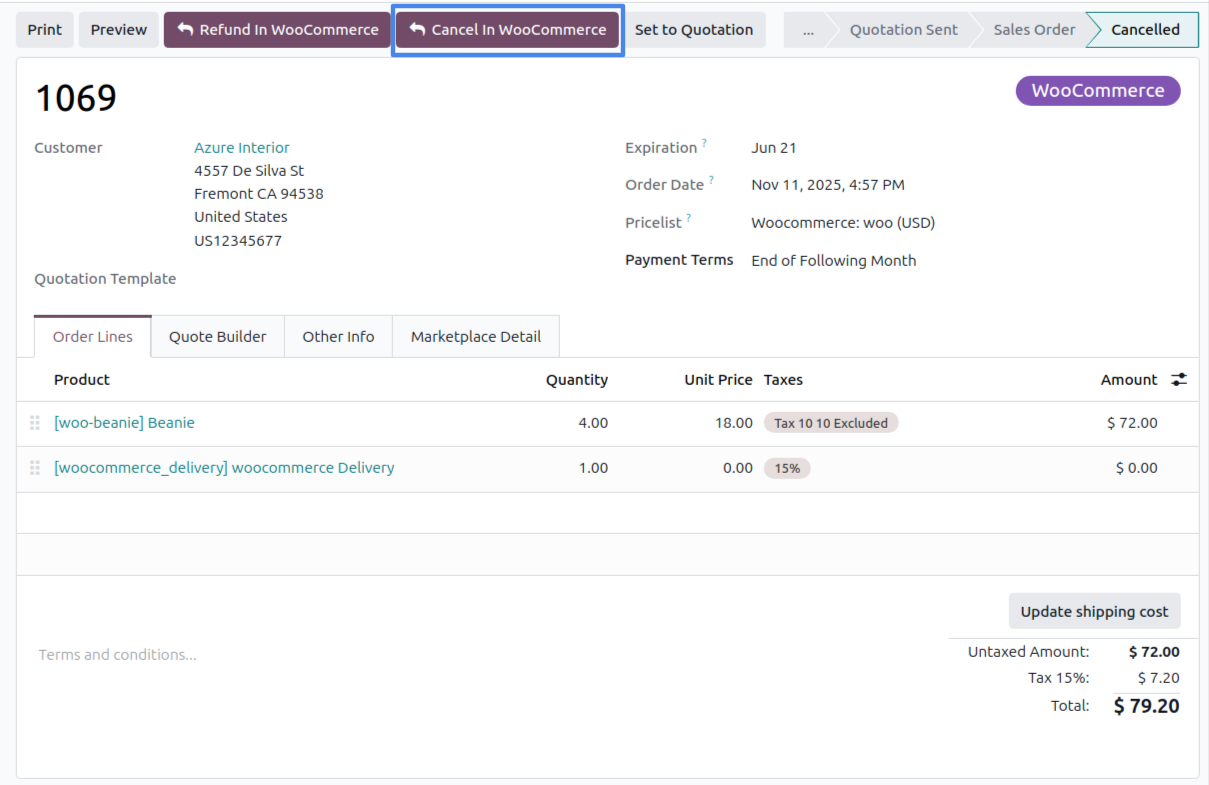Click the column settings adjust icon
The image size is (1209, 785).
1179,380
